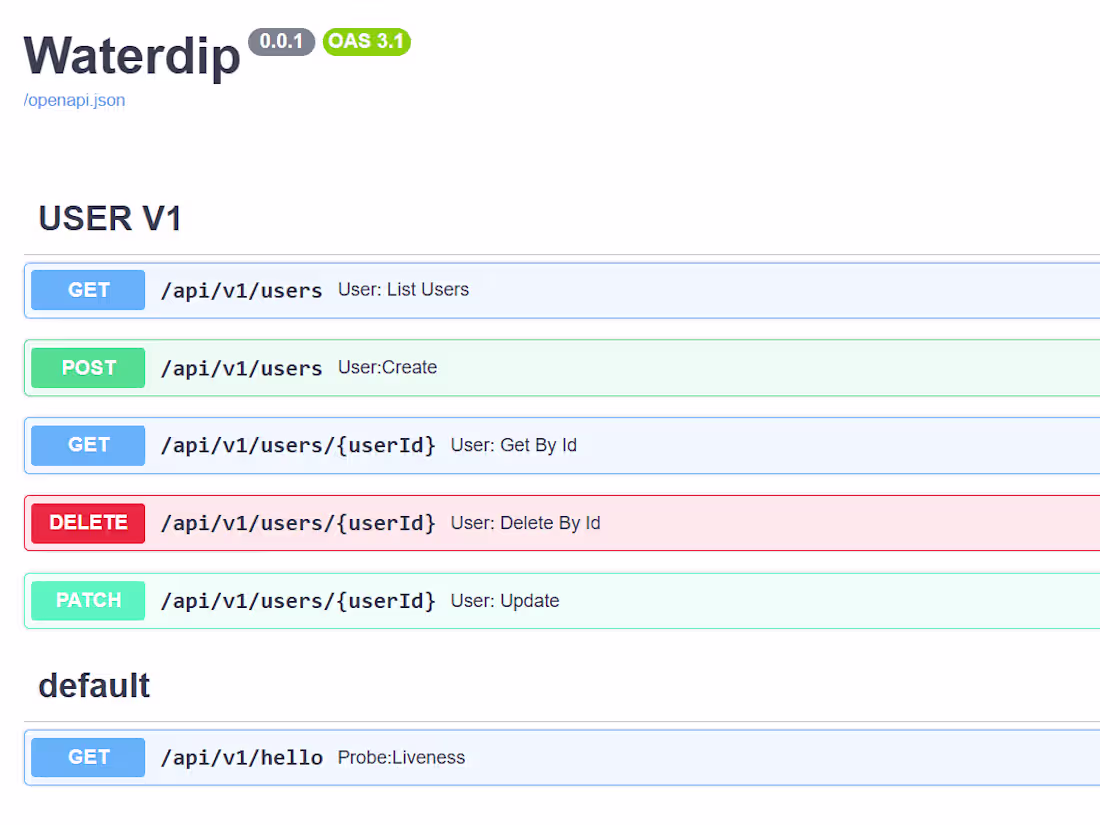Click the GET badge on Get By Id
The width and height of the screenshot is (1100, 825).
pyautogui.click(x=87, y=445)
